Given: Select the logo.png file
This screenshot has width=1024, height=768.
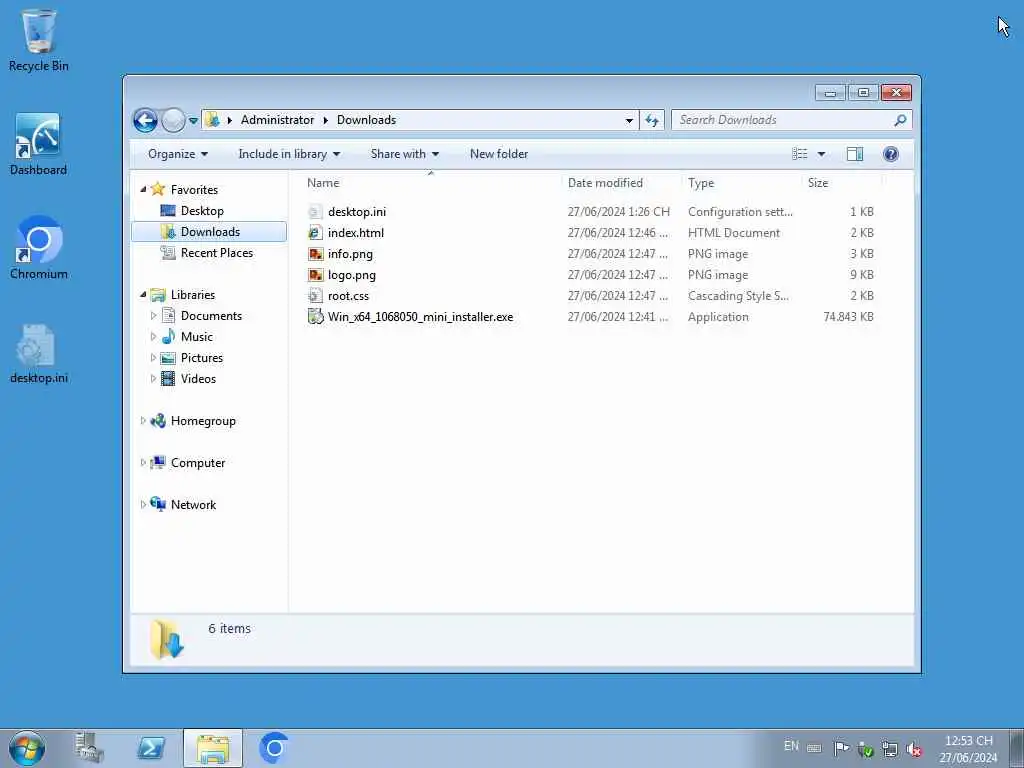Looking at the screenshot, I should coord(351,275).
